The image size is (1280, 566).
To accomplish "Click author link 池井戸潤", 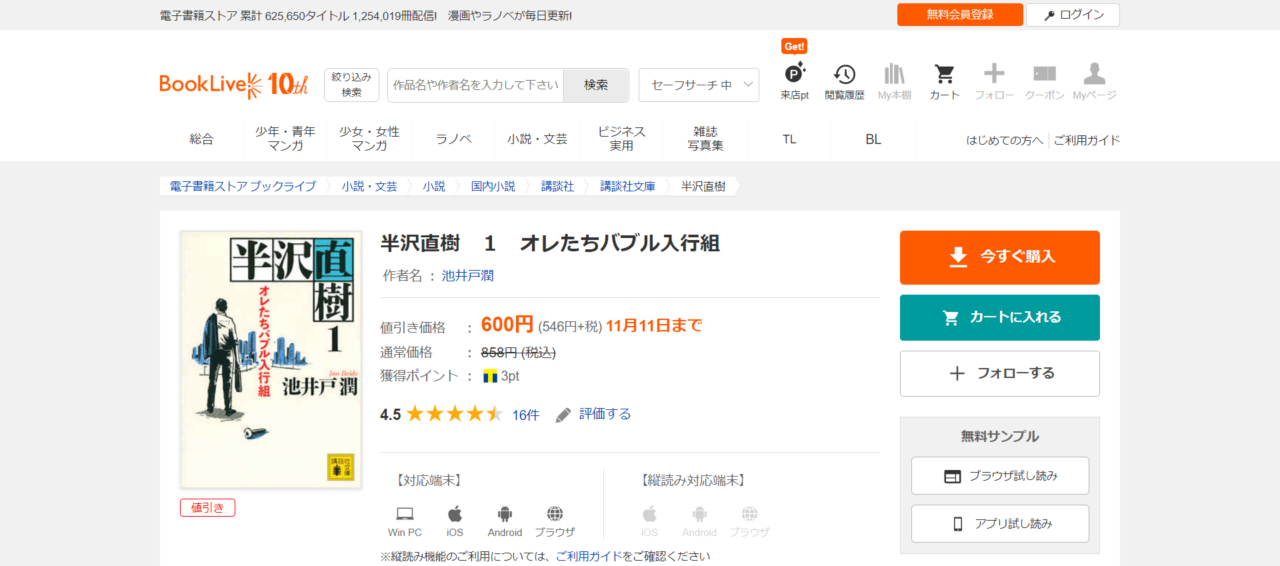I will pyautogui.click(x=468, y=275).
